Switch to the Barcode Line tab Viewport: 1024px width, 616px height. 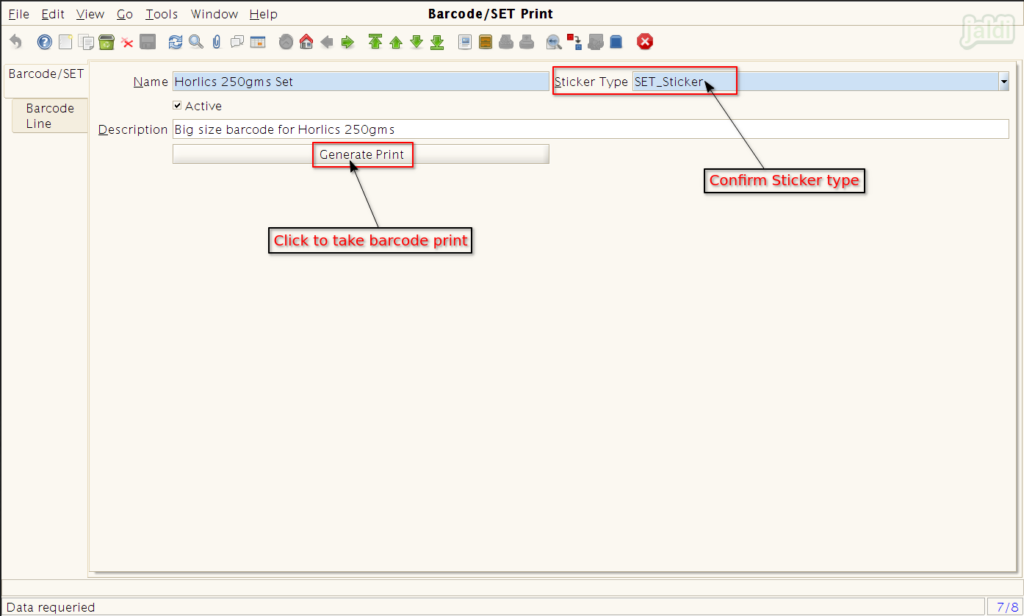pyautogui.click(x=50, y=116)
